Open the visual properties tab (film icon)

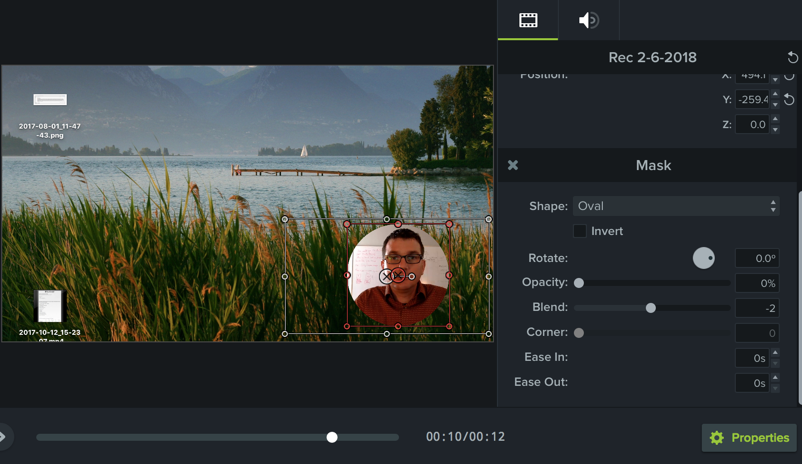(528, 20)
